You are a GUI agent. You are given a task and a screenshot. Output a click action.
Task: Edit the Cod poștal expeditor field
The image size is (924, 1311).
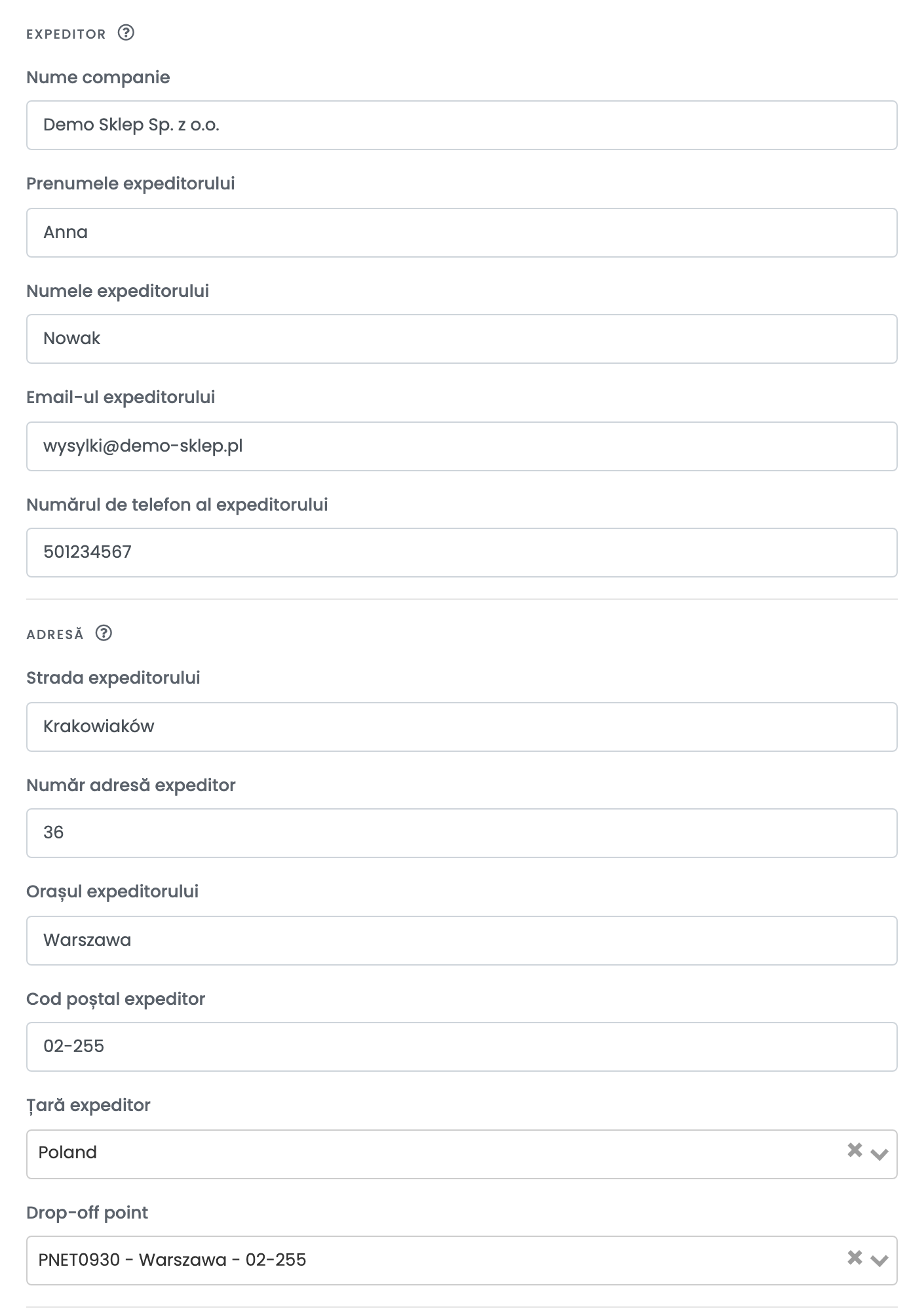[462, 1047]
